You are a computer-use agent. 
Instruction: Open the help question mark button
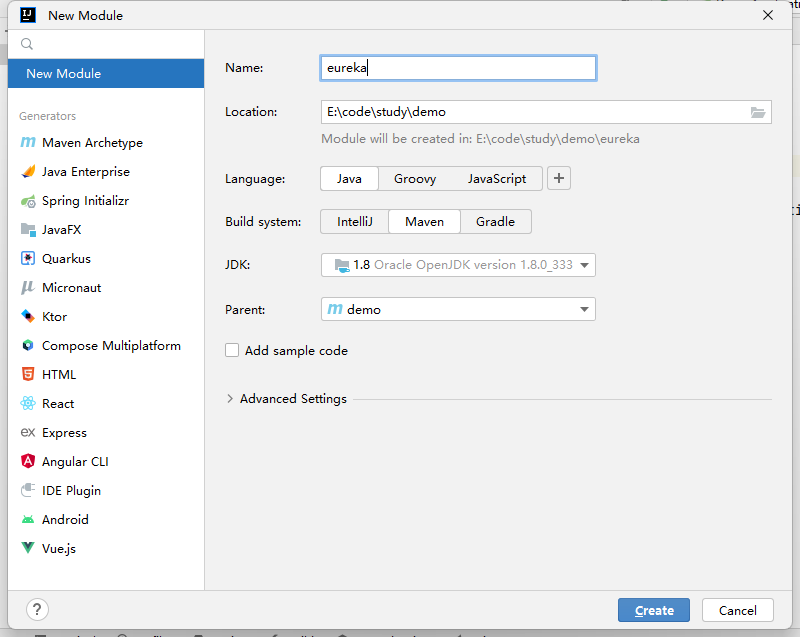(37, 609)
